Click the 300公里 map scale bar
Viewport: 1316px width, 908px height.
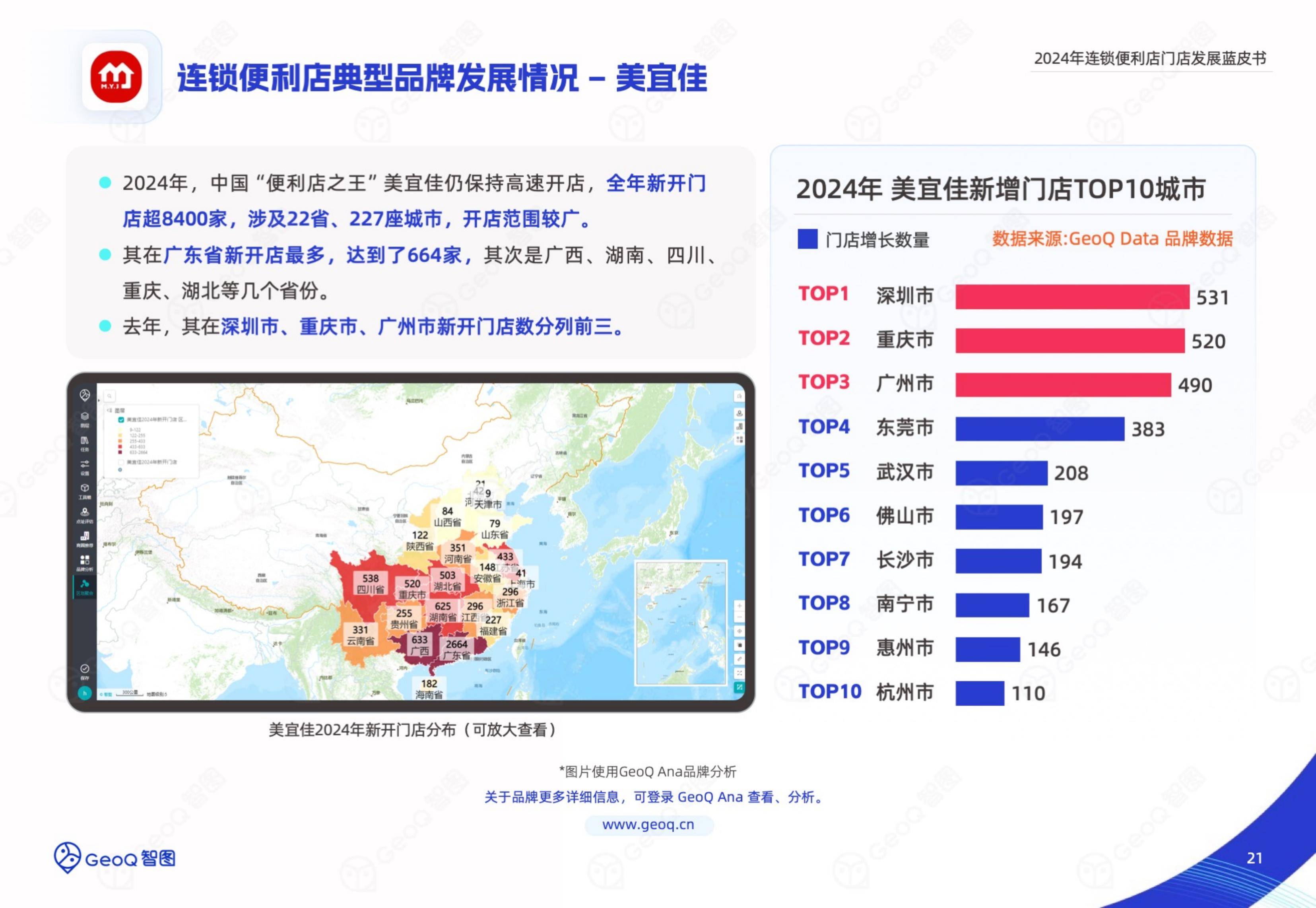[130, 693]
